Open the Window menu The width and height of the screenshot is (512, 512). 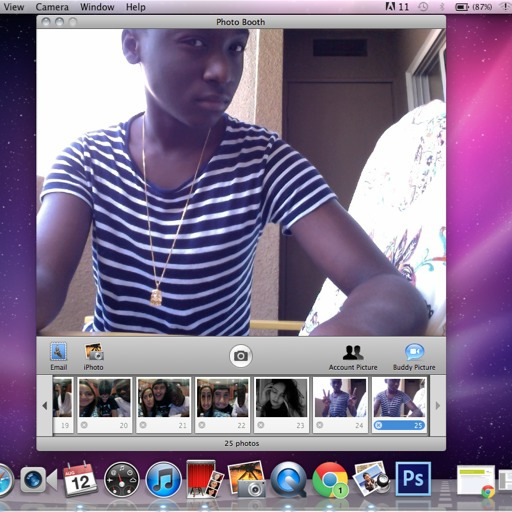tap(97, 7)
